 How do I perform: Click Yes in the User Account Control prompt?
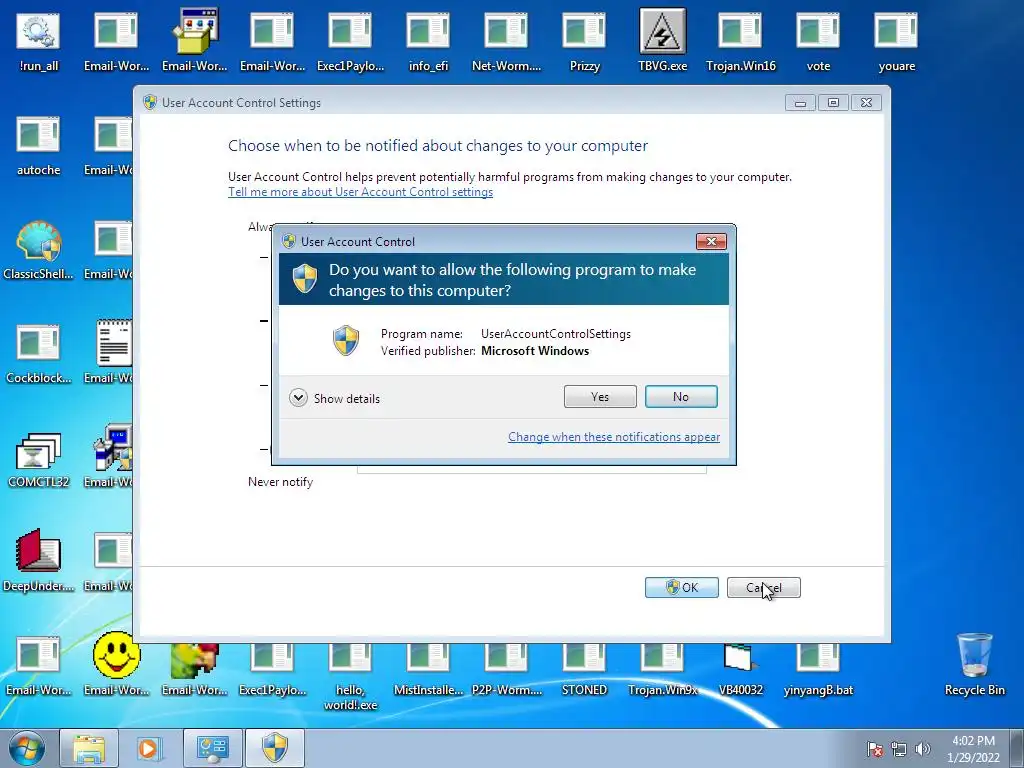(x=600, y=396)
